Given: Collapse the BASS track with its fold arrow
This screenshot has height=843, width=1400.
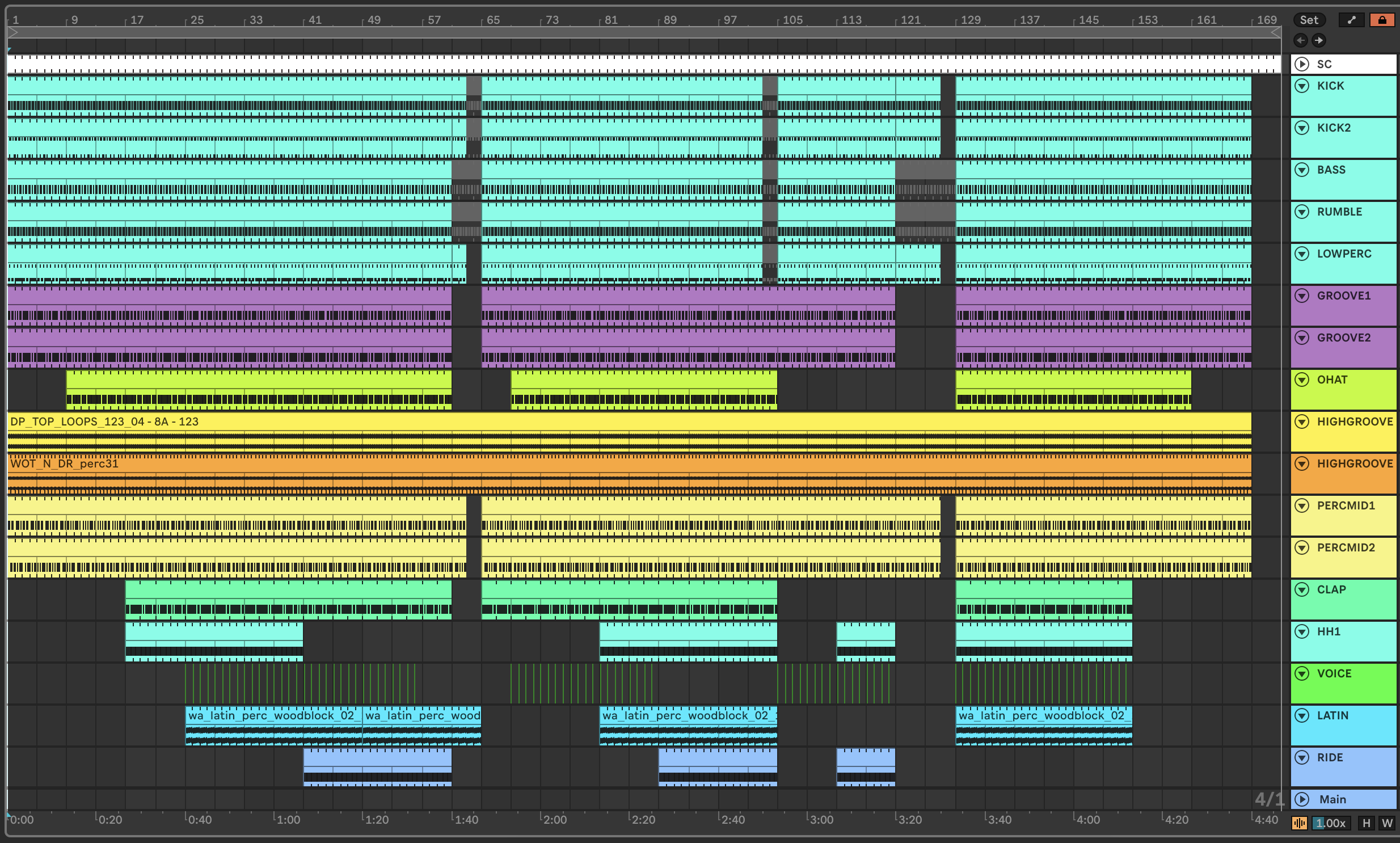Looking at the screenshot, I should point(1302,170).
